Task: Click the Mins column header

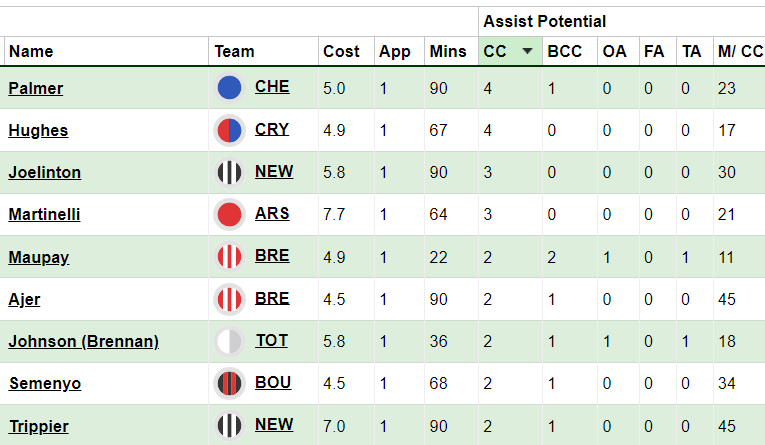Action: (448, 51)
